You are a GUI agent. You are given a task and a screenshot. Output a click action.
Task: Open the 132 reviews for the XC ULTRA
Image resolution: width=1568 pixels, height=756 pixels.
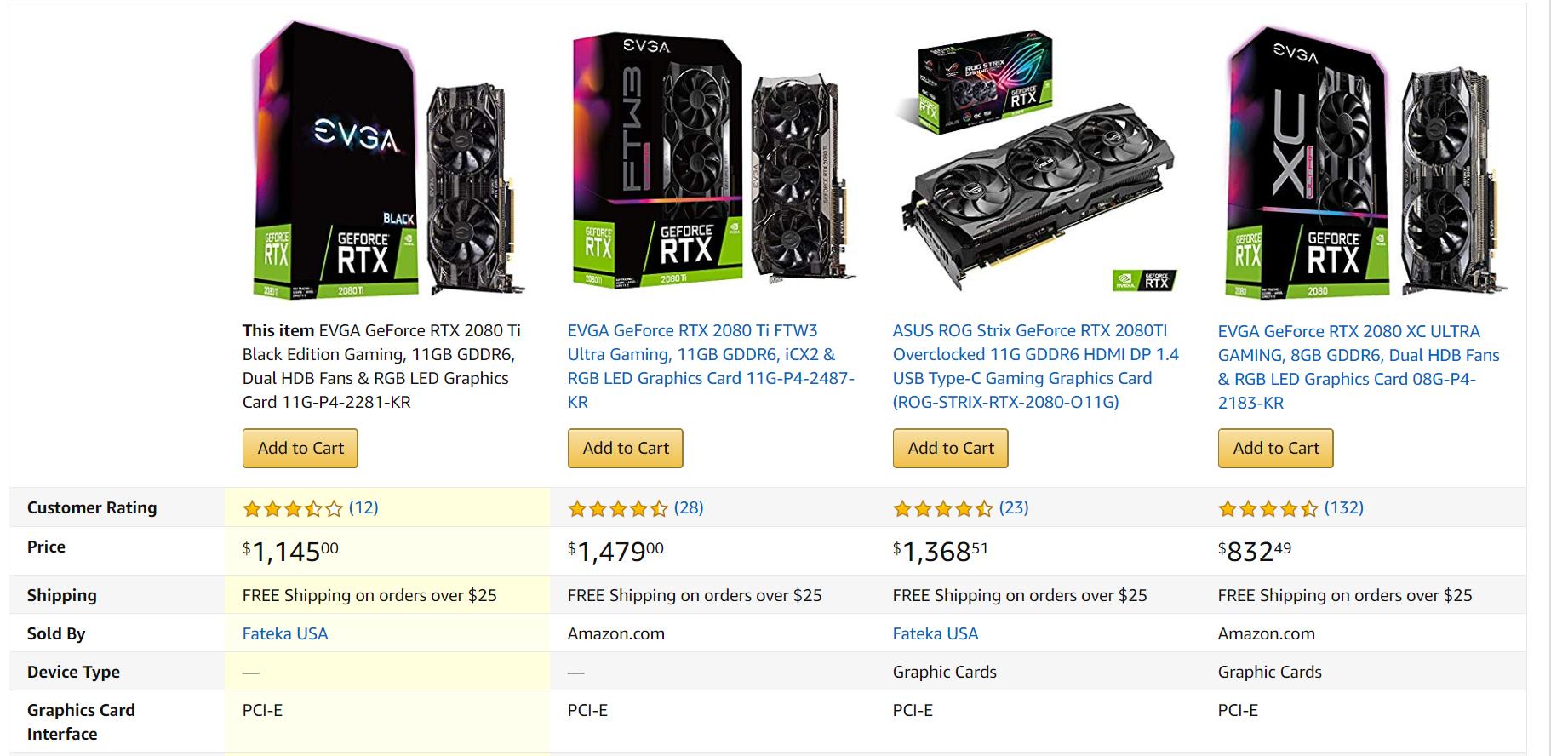1343,507
